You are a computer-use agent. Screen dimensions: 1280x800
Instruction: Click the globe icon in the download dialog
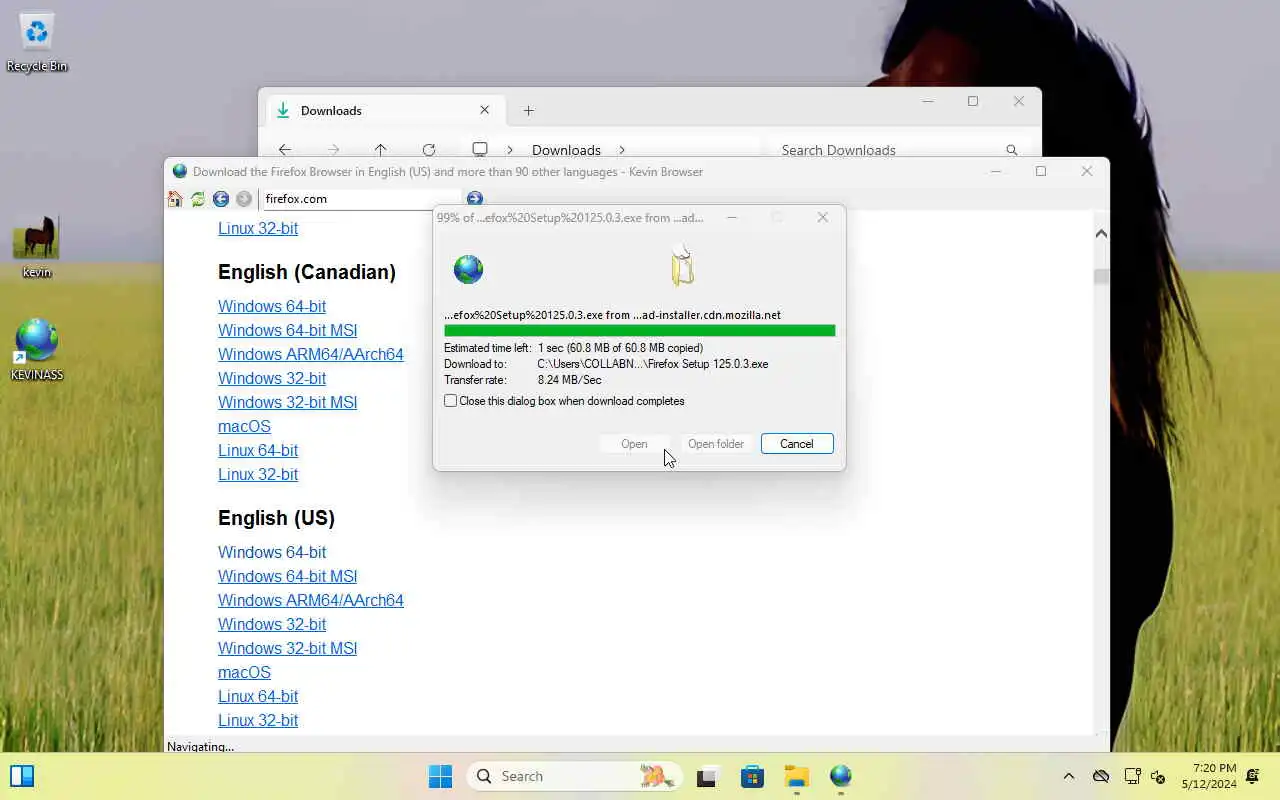tap(468, 269)
